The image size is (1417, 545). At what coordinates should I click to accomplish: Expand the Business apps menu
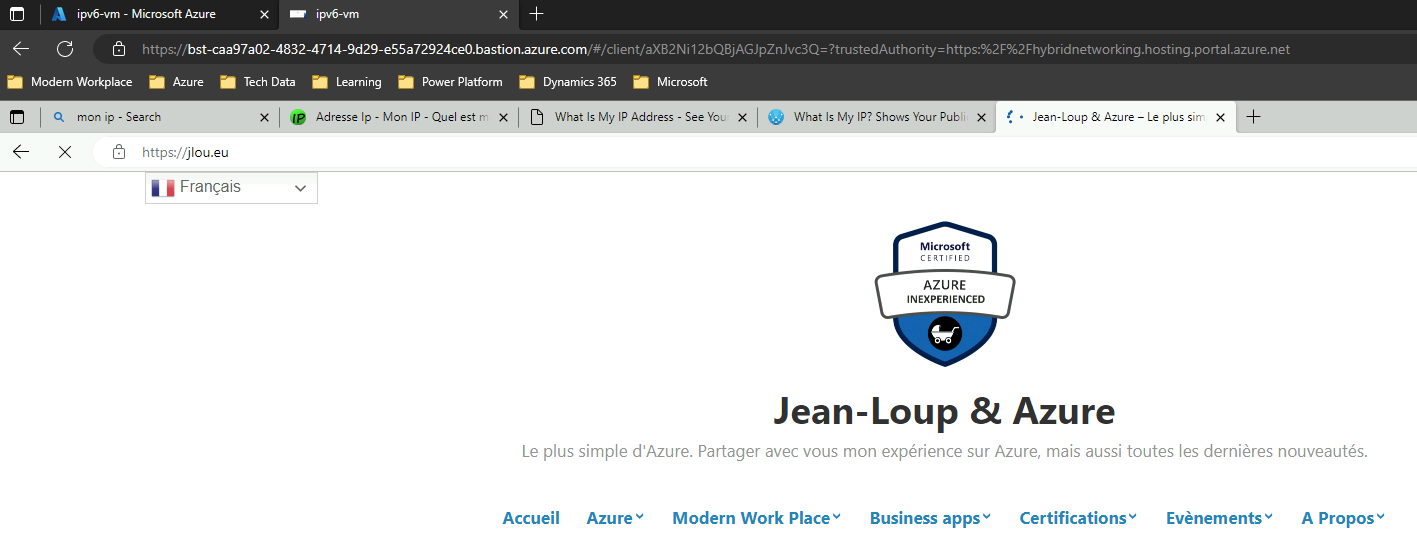point(930,518)
